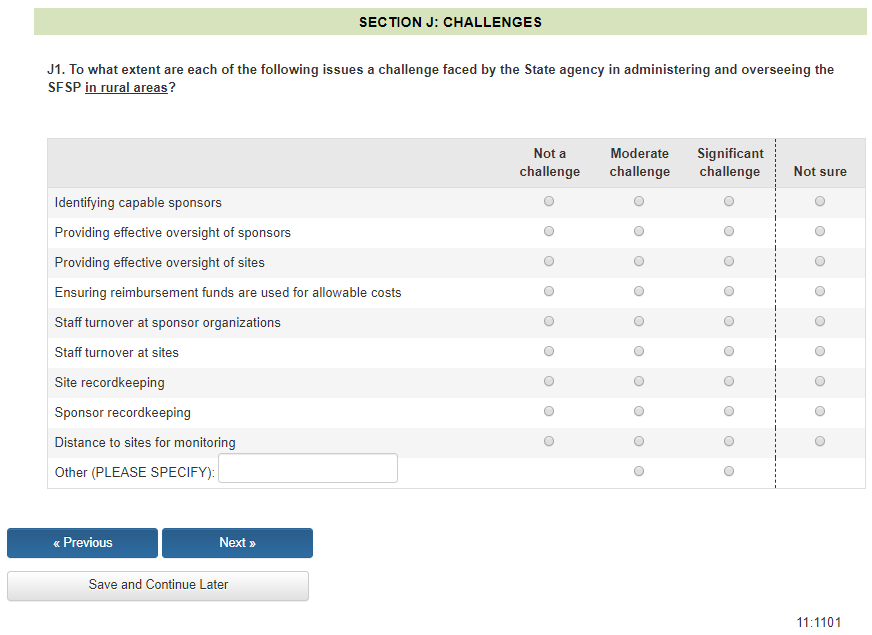Mark Distance to sites as 'Significant challenge'
Image resolution: width=872 pixels, height=635 pixels.
coord(729,442)
